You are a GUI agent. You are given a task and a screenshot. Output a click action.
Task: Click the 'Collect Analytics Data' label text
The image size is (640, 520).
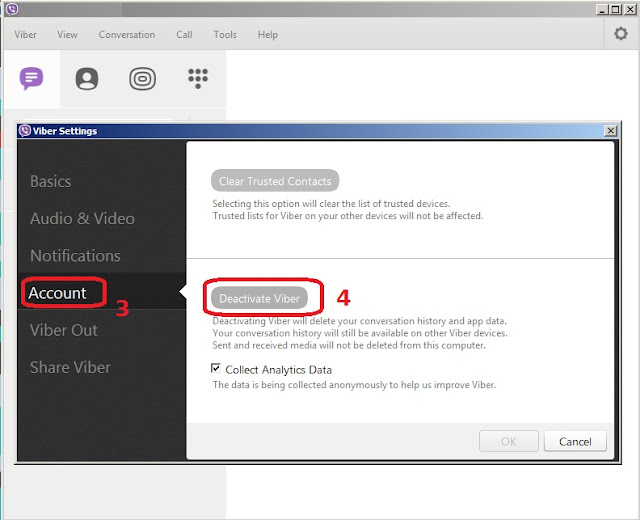click(278, 370)
